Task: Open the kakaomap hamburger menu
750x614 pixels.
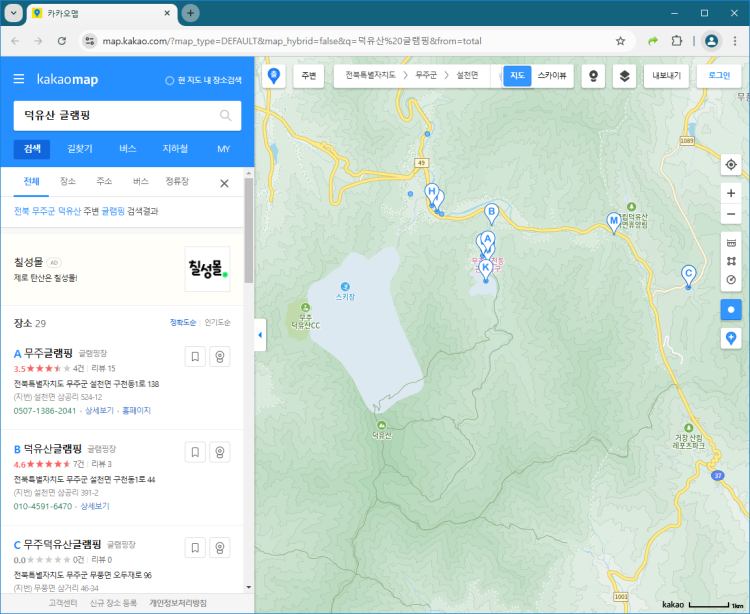Action: click(x=19, y=79)
